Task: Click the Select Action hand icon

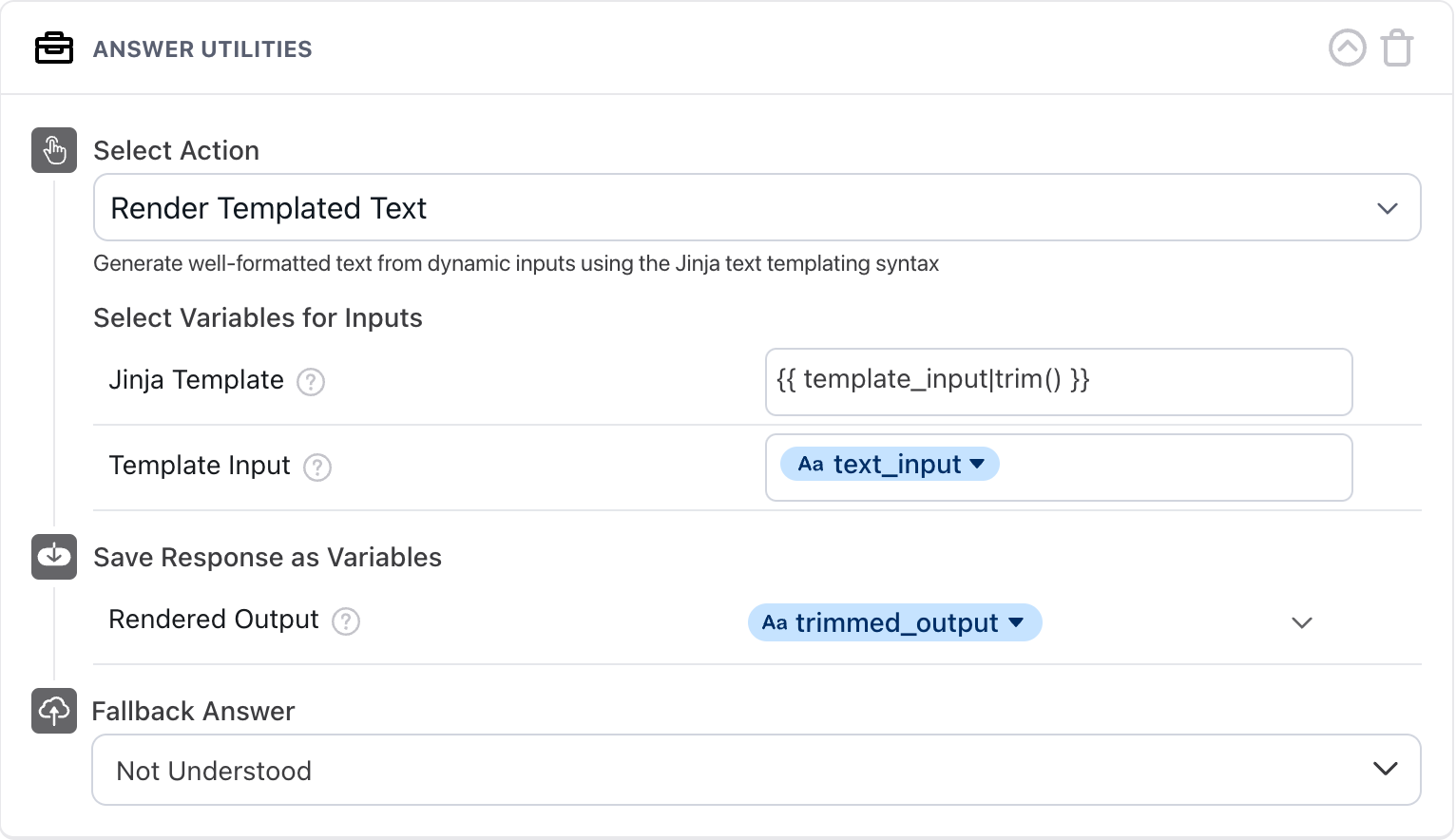Action: pyautogui.click(x=54, y=150)
